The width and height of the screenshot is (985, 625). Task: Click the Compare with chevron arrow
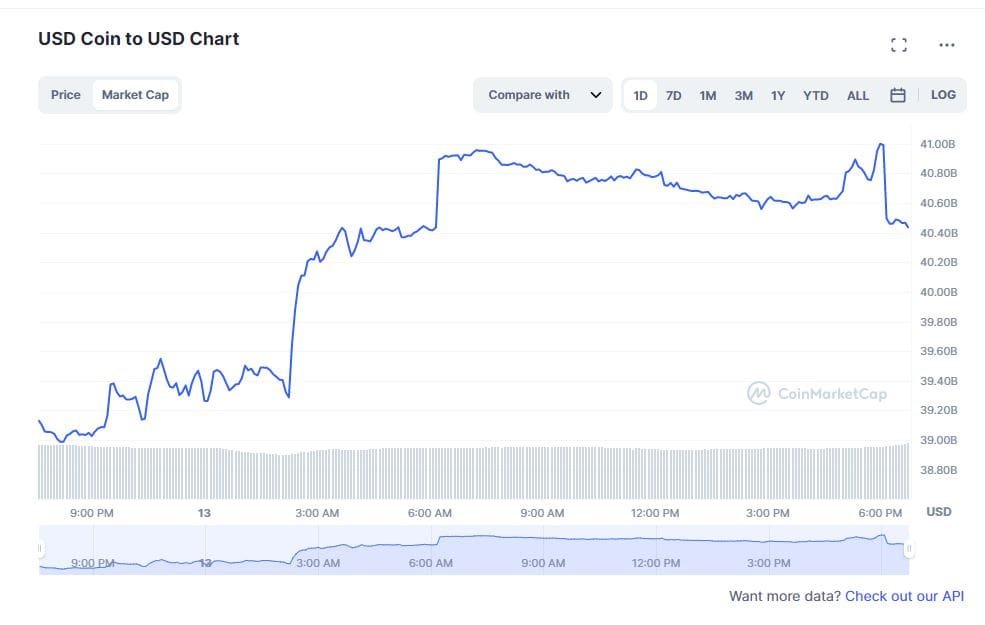tap(596, 95)
